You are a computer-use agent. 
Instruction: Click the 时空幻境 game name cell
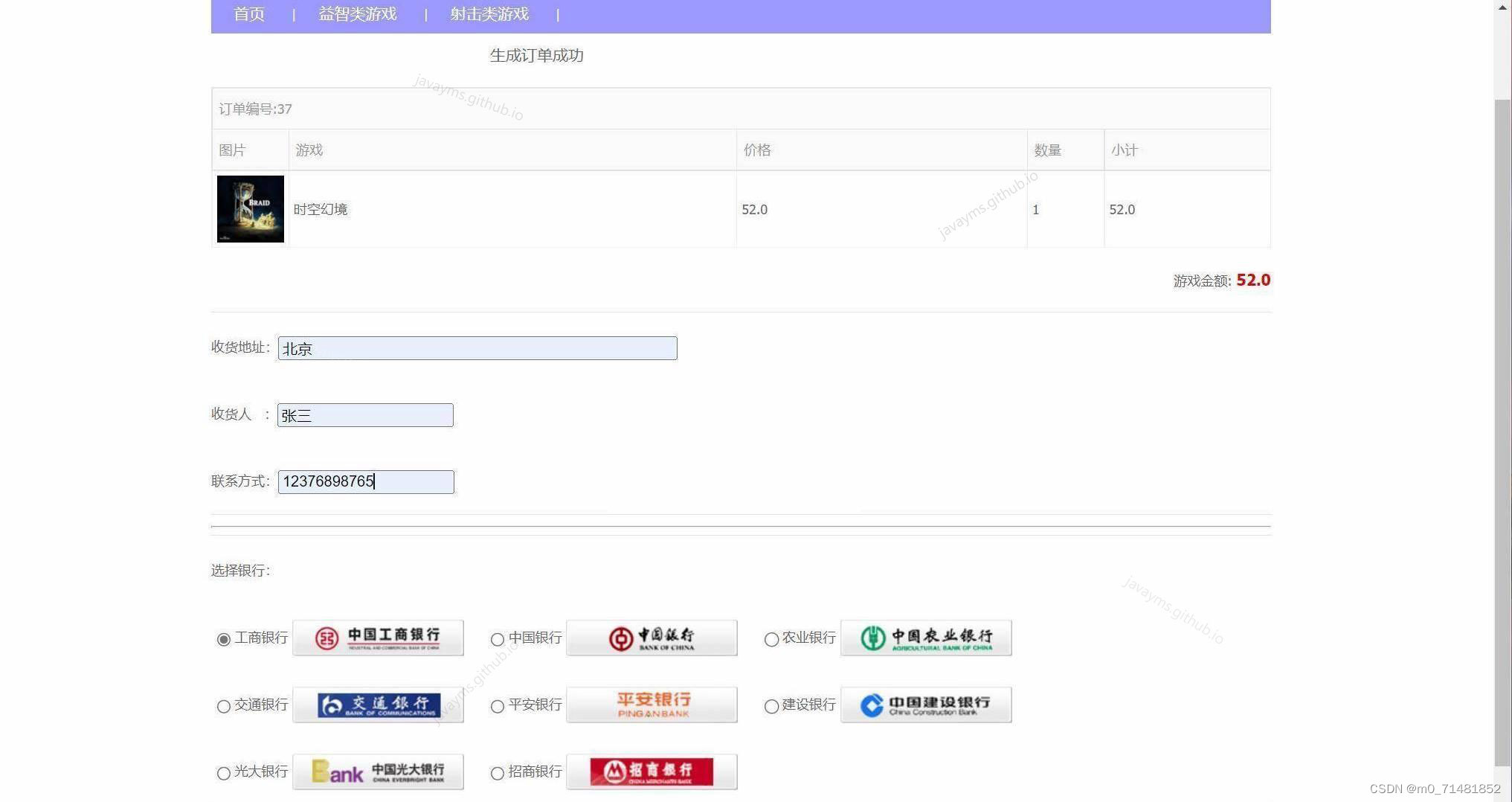(512, 209)
